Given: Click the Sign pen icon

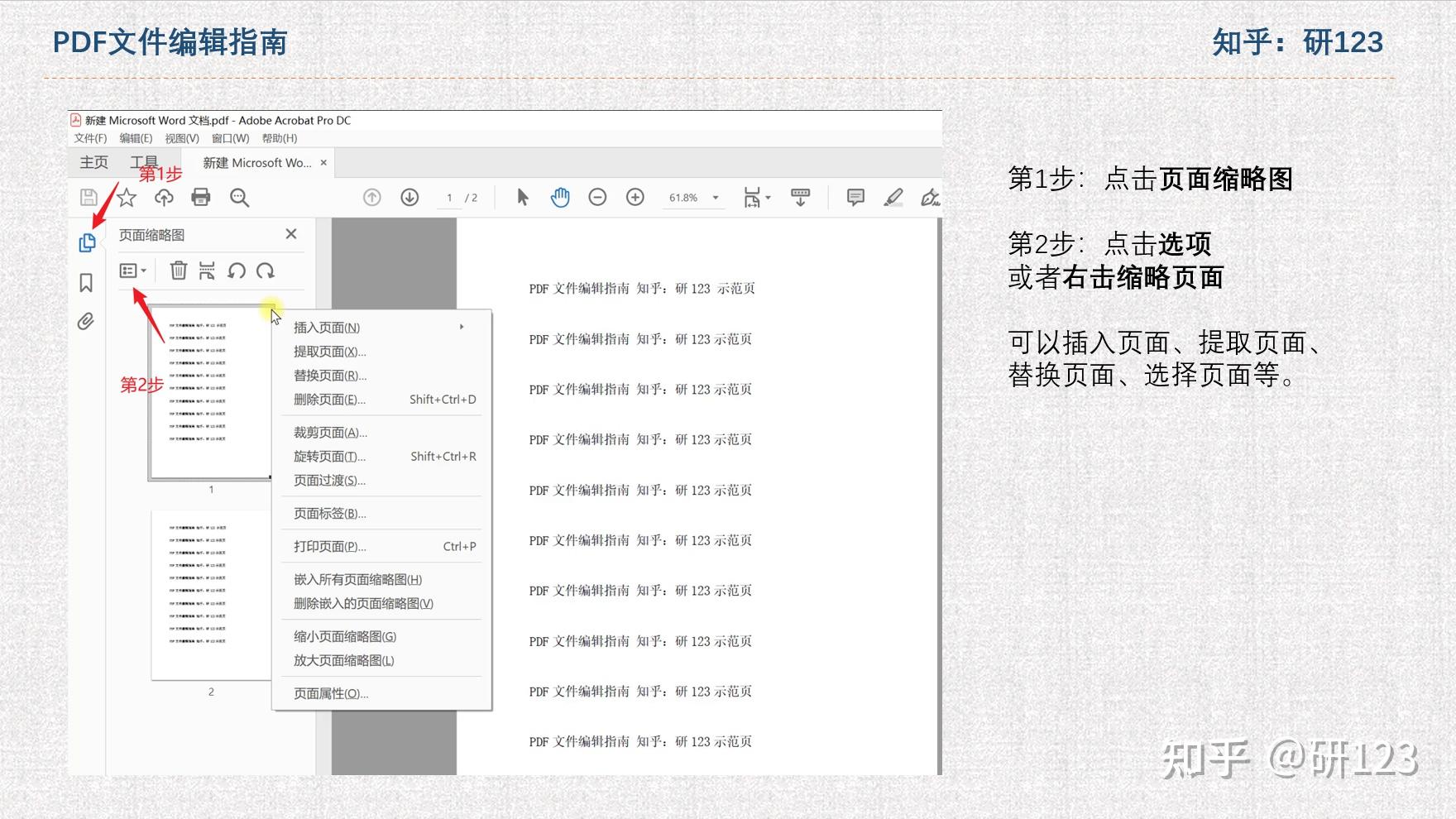Looking at the screenshot, I should pyautogui.click(x=930, y=197).
